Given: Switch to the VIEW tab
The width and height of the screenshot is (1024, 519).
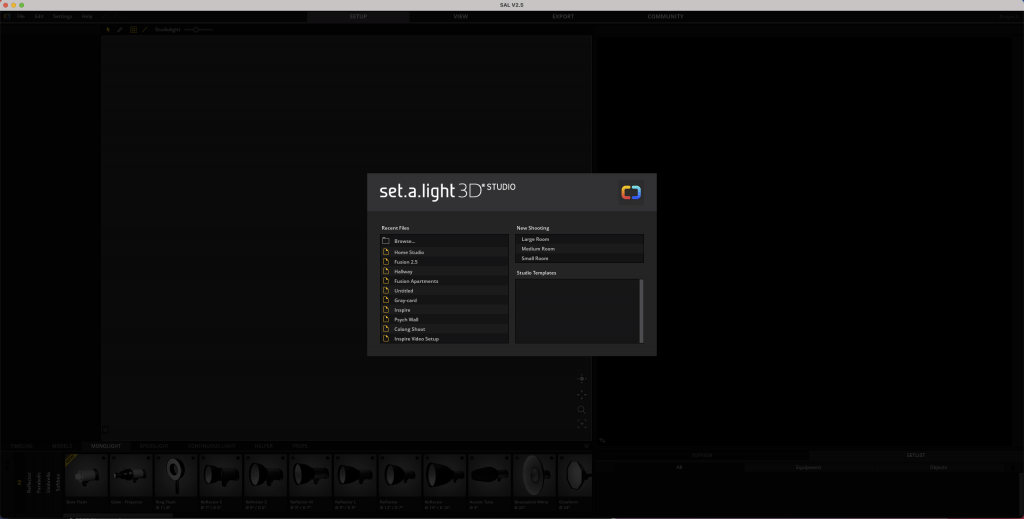Looking at the screenshot, I should 460,16.
